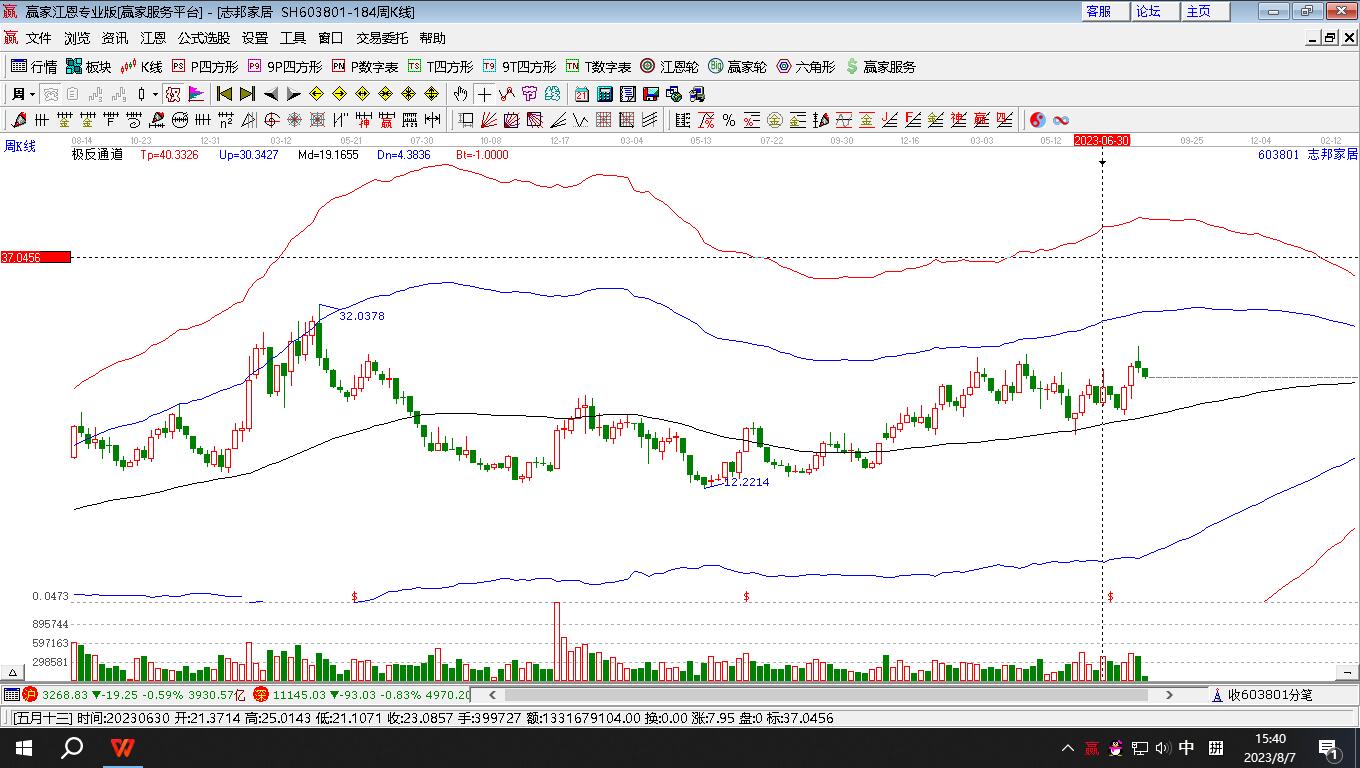Screen dimensions: 1360x768
Task: Open Windows taskbar search
Action: [x=72, y=748]
